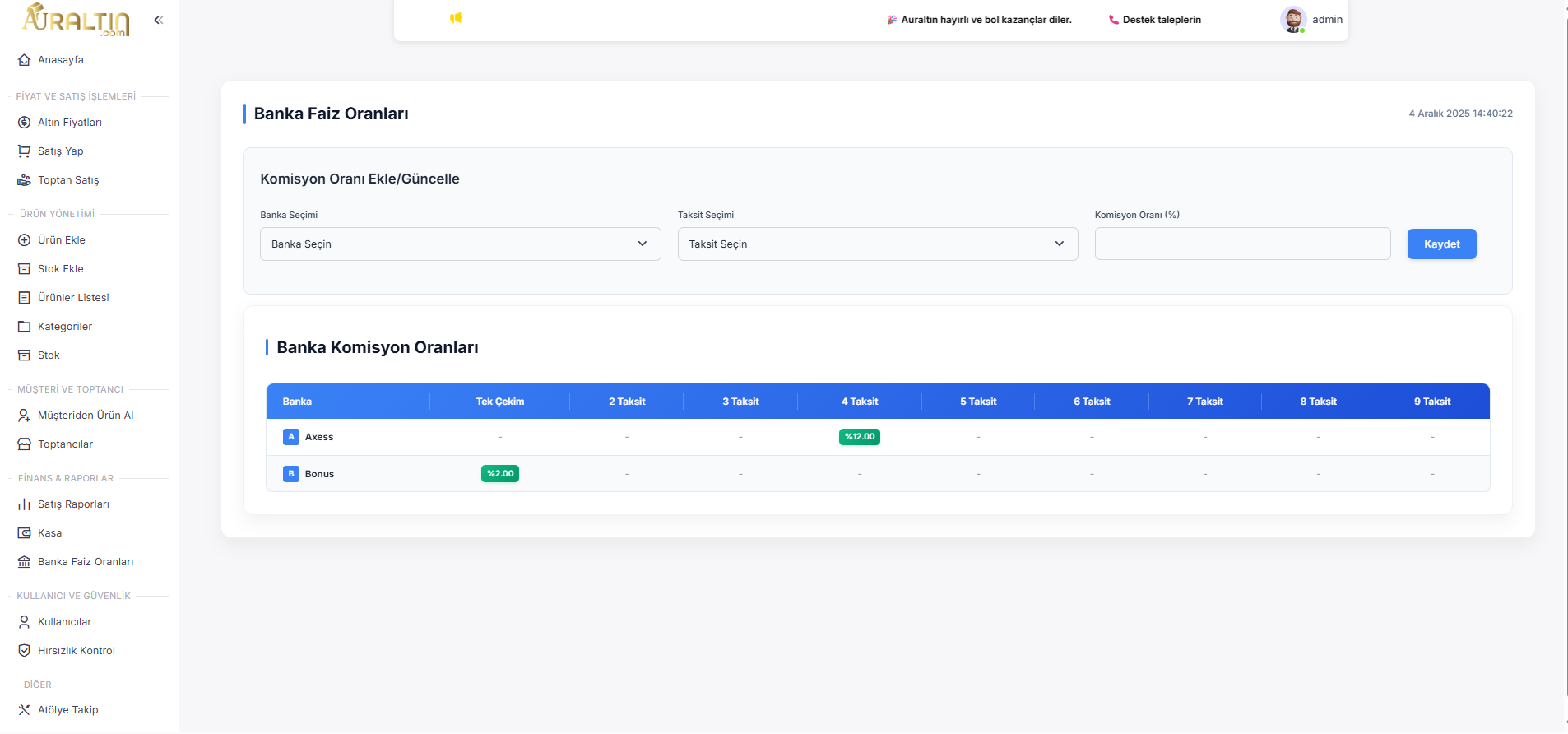Image resolution: width=1568 pixels, height=734 pixels.
Task: Click the Hırsızlık Kontrol shield icon
Action: (25, 651)
